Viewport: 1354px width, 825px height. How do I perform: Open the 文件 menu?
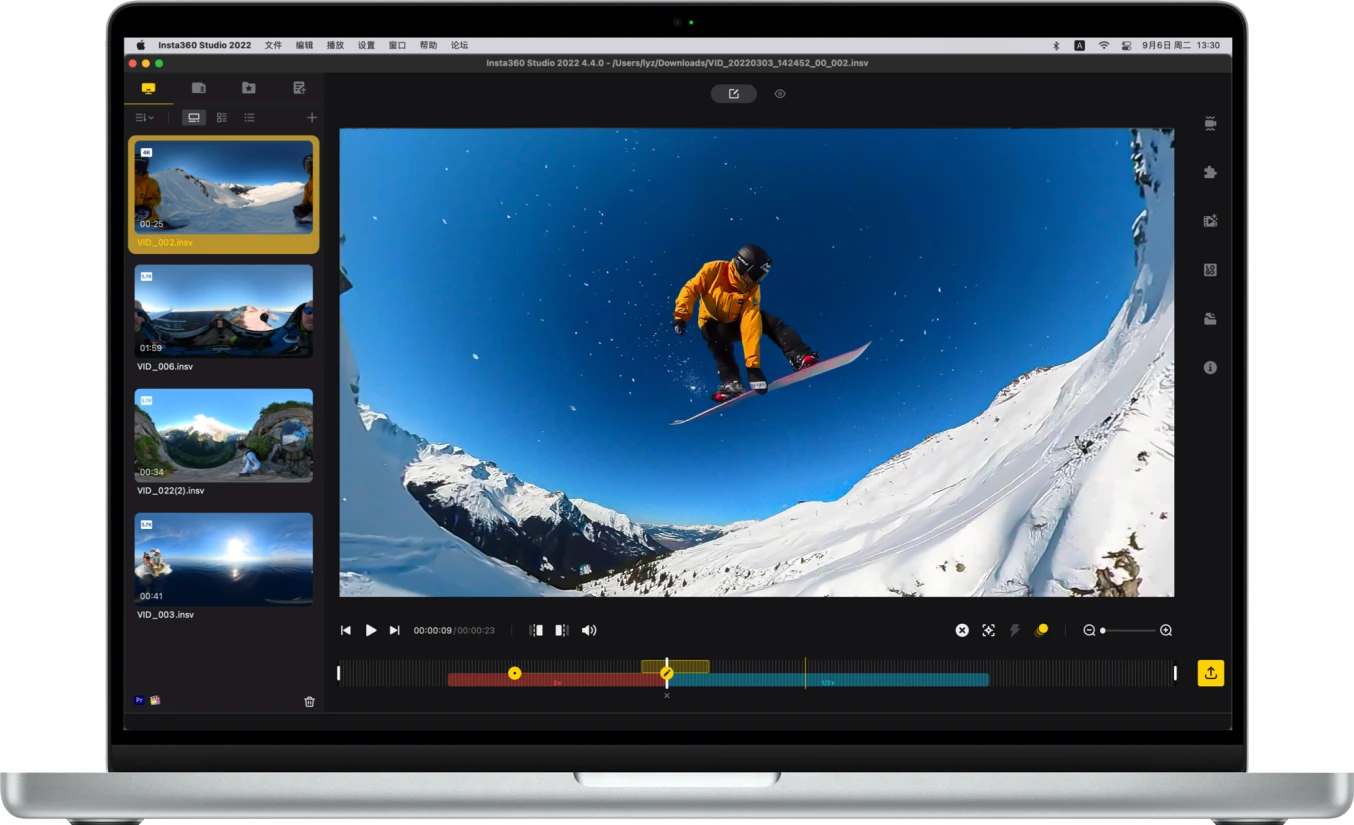[x=273, y=45]
